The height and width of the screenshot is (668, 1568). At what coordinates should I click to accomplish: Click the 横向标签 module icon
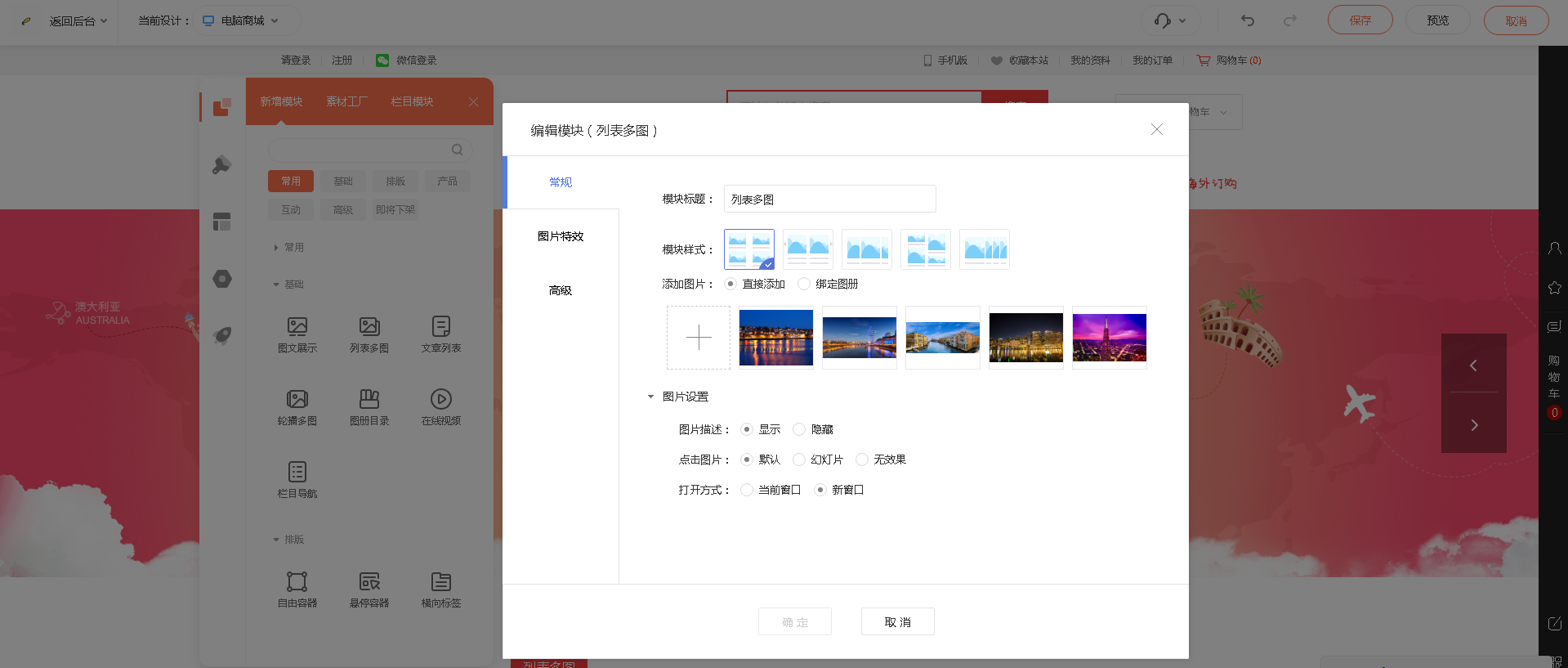[x=441, y=581]
